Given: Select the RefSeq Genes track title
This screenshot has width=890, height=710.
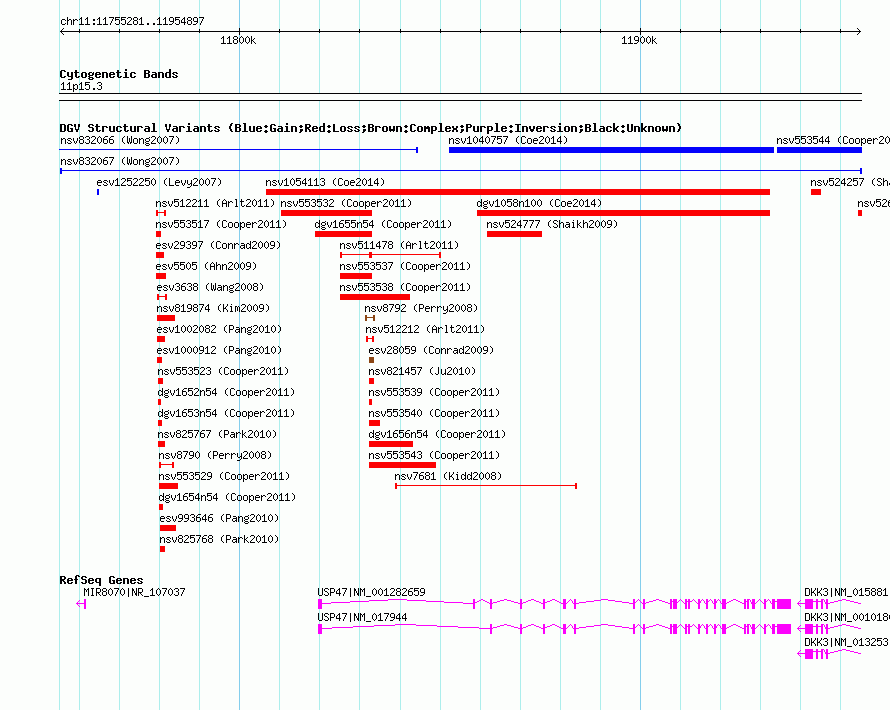Looking at the screenshot, I should coord(101,580).
